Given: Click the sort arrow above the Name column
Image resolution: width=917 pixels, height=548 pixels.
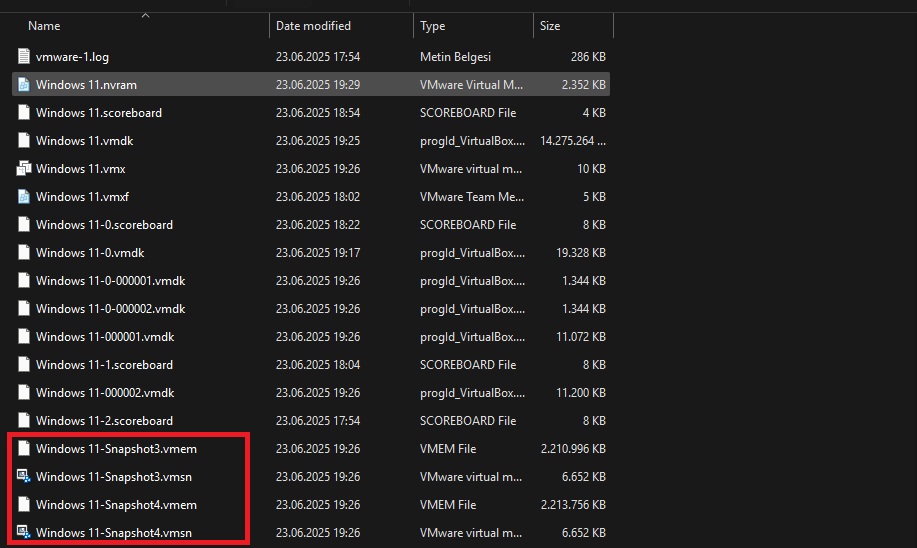Looking at the screenshot, I should click(x=146, y=16).
